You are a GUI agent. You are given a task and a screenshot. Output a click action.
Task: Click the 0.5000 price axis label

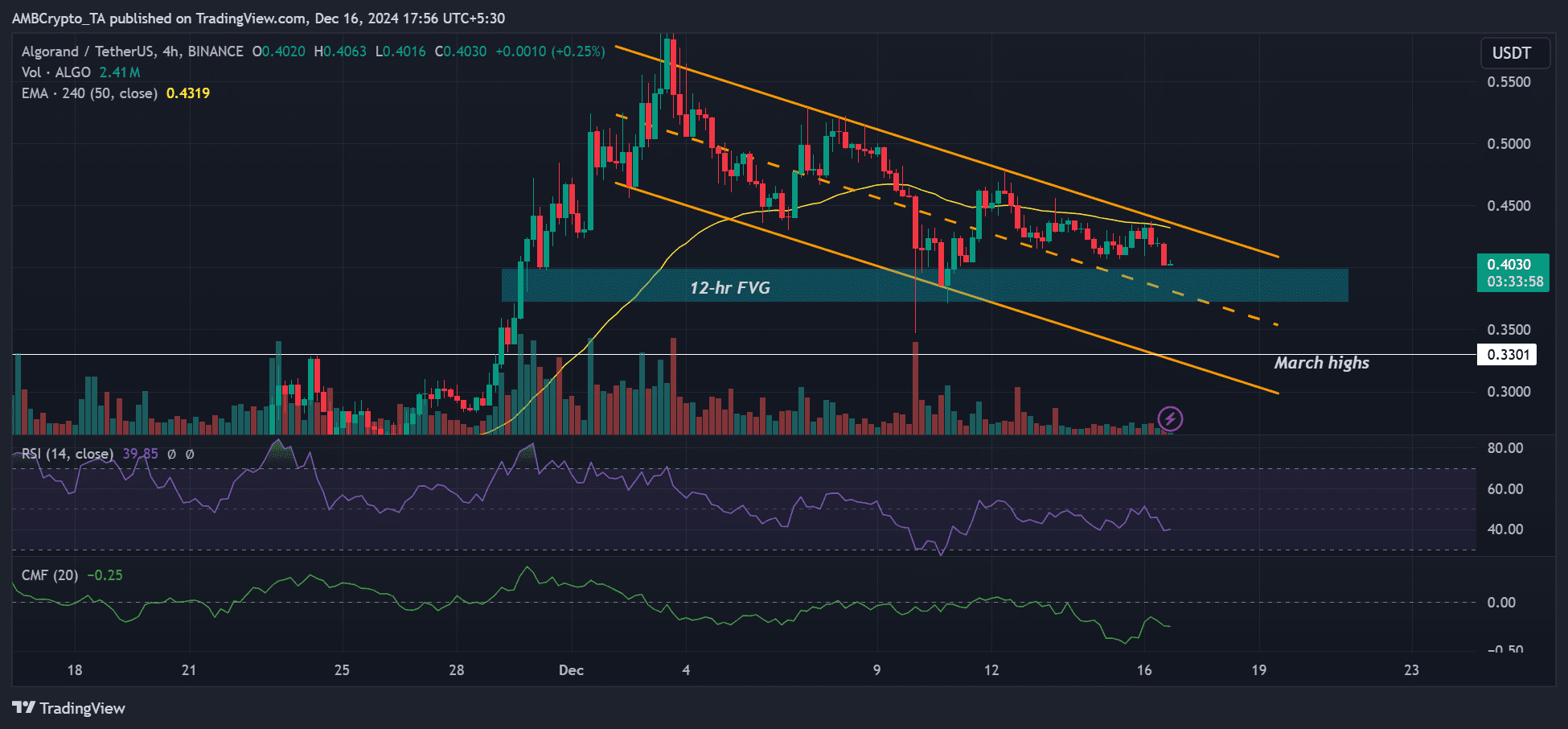[1509, 144]
